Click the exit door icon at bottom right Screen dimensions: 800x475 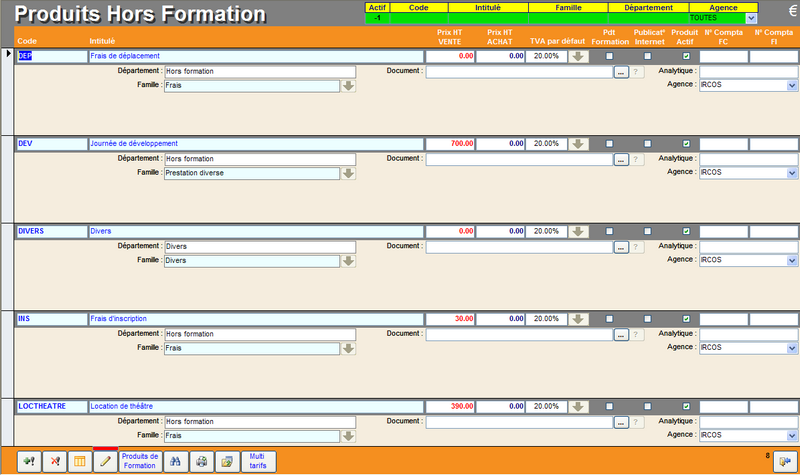point(781,461)
